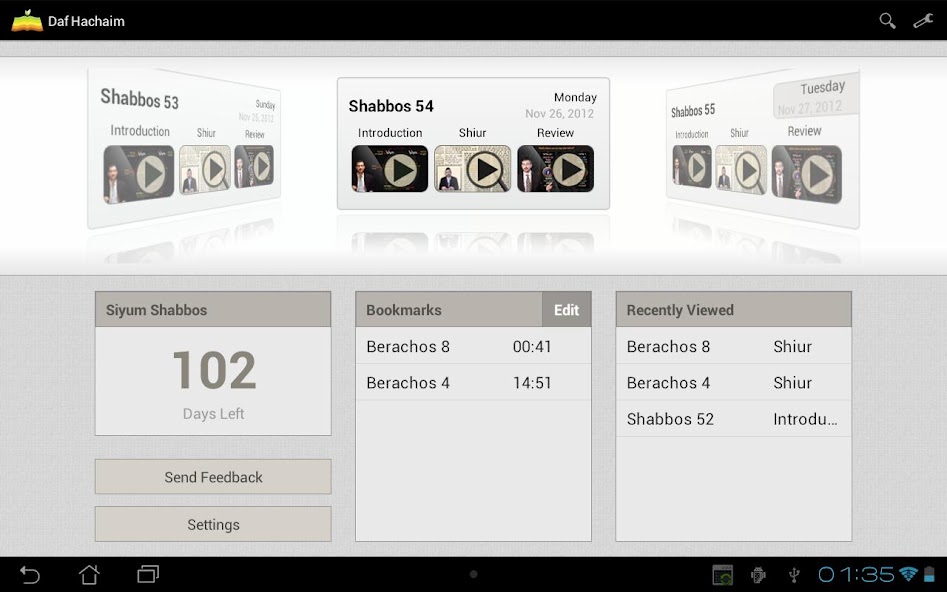Play Shabbos 53 Introduction video
Viewport: 947px width, 592px height.
(139, 174)
